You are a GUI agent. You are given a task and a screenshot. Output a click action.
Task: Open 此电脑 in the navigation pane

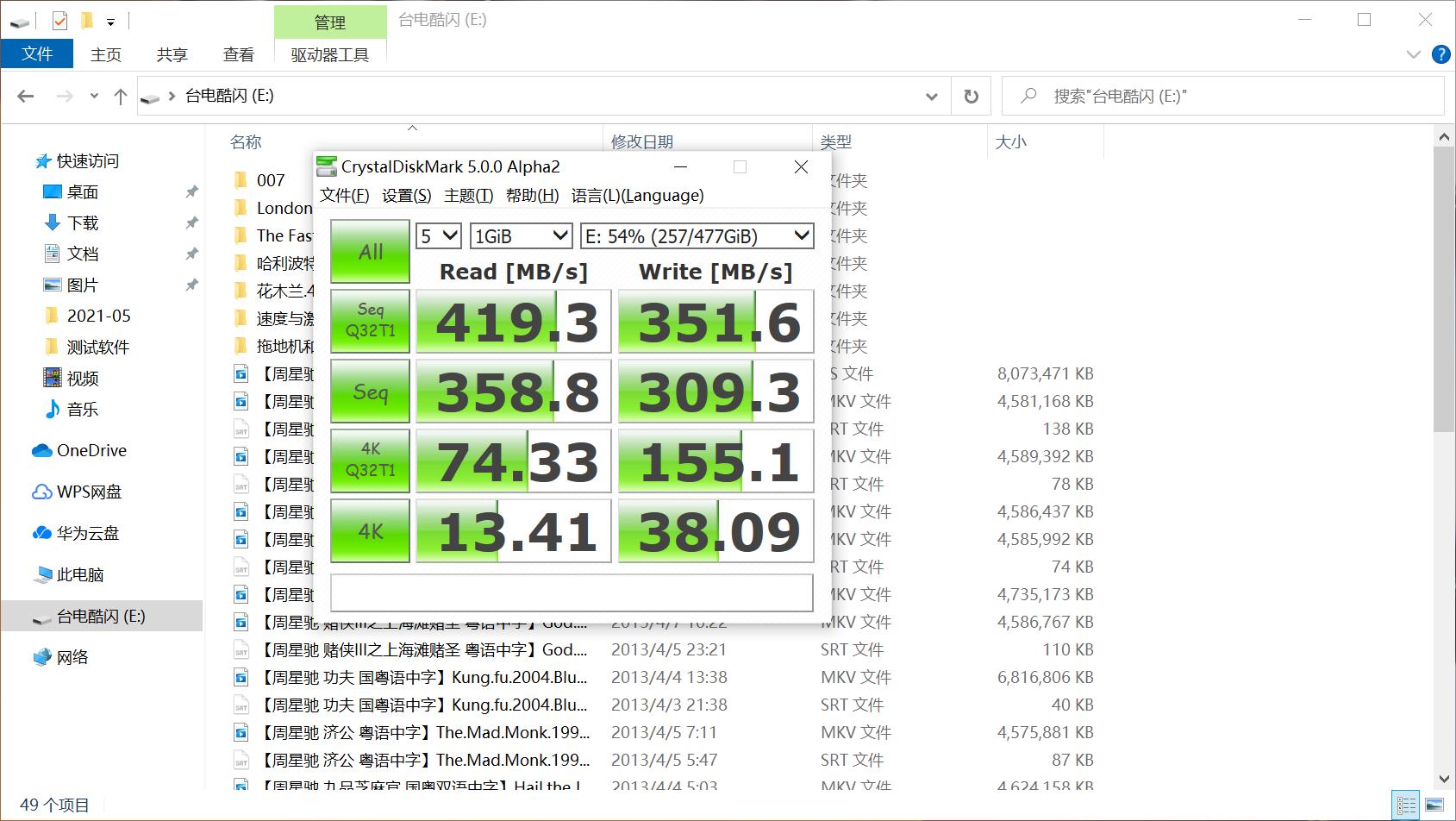[x=79, y=574]
